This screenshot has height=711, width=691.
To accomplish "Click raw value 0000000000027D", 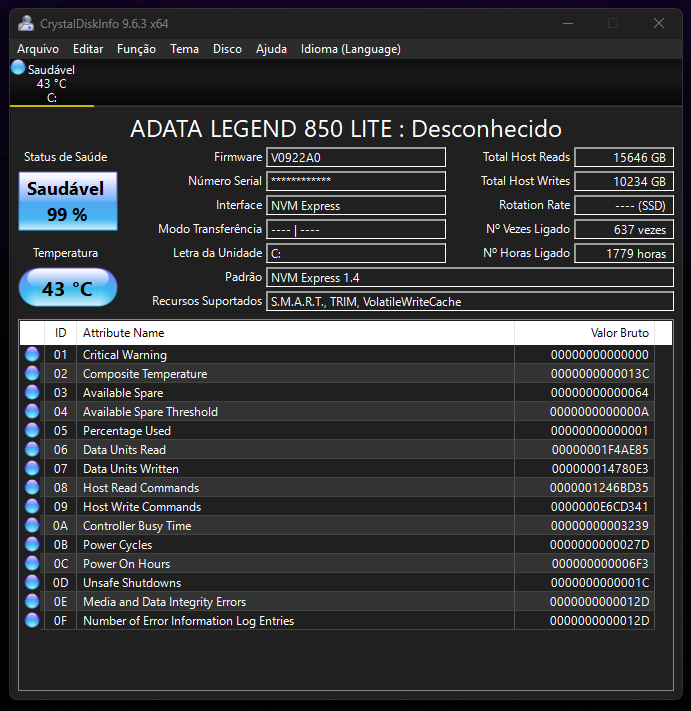I will point(599,545).
